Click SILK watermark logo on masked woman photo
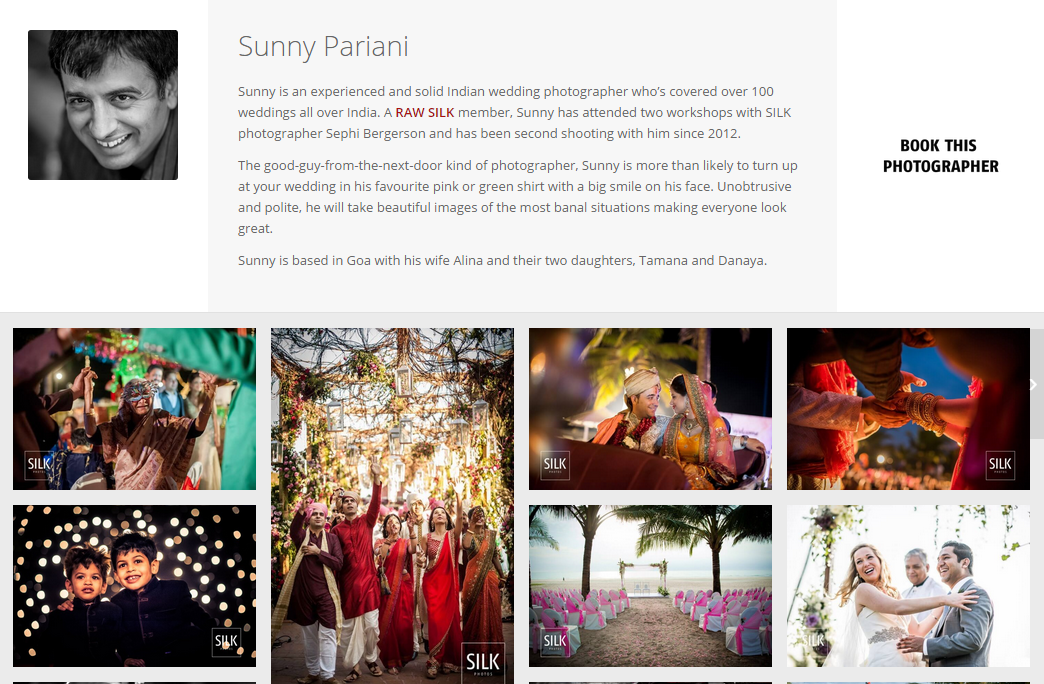Viewport: 1044px width, 684px height. [x=39, y=465]
